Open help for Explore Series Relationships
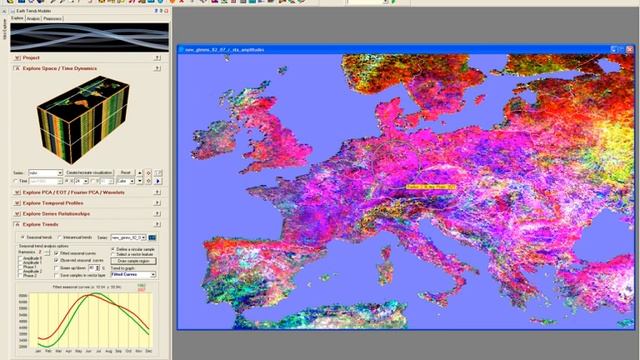 157,213
